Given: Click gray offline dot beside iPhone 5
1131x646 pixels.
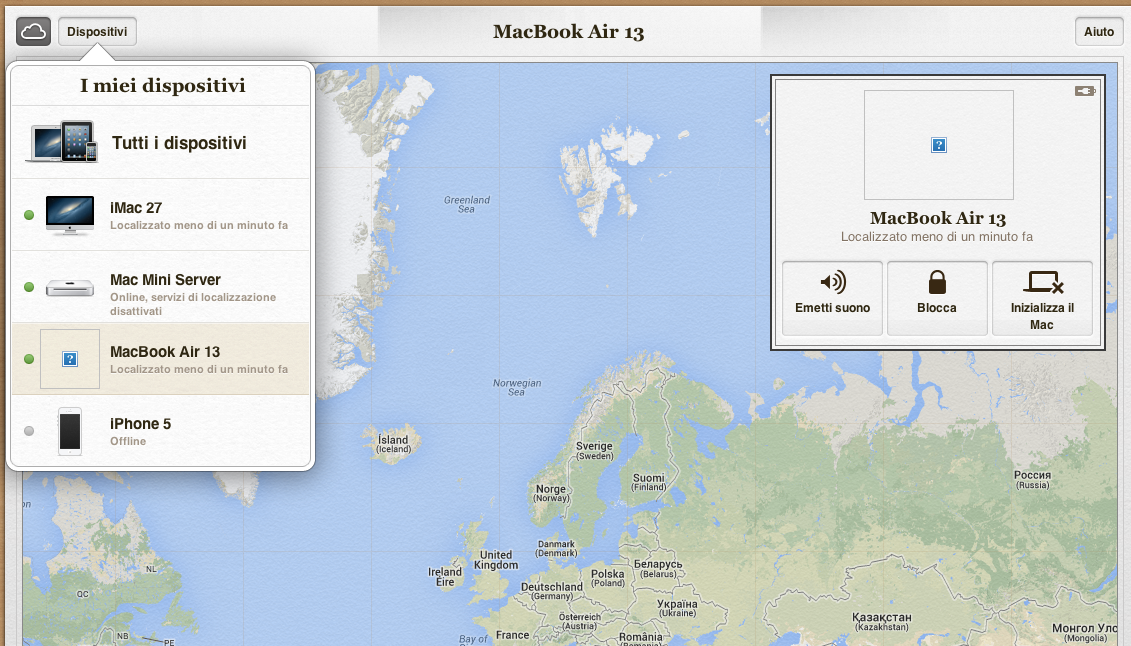Looking at the screenshot, I should tap(29, 431).
